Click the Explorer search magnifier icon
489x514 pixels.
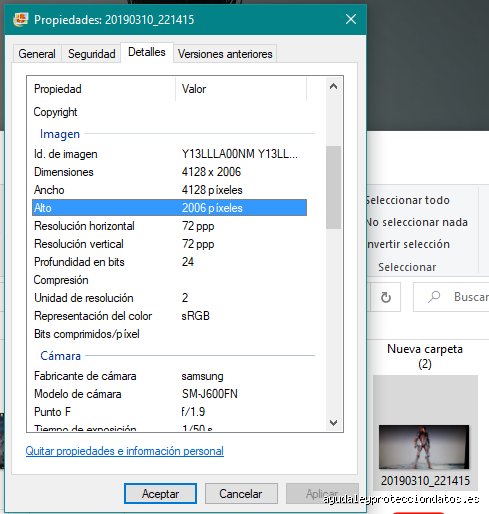(x=434, y=296)
